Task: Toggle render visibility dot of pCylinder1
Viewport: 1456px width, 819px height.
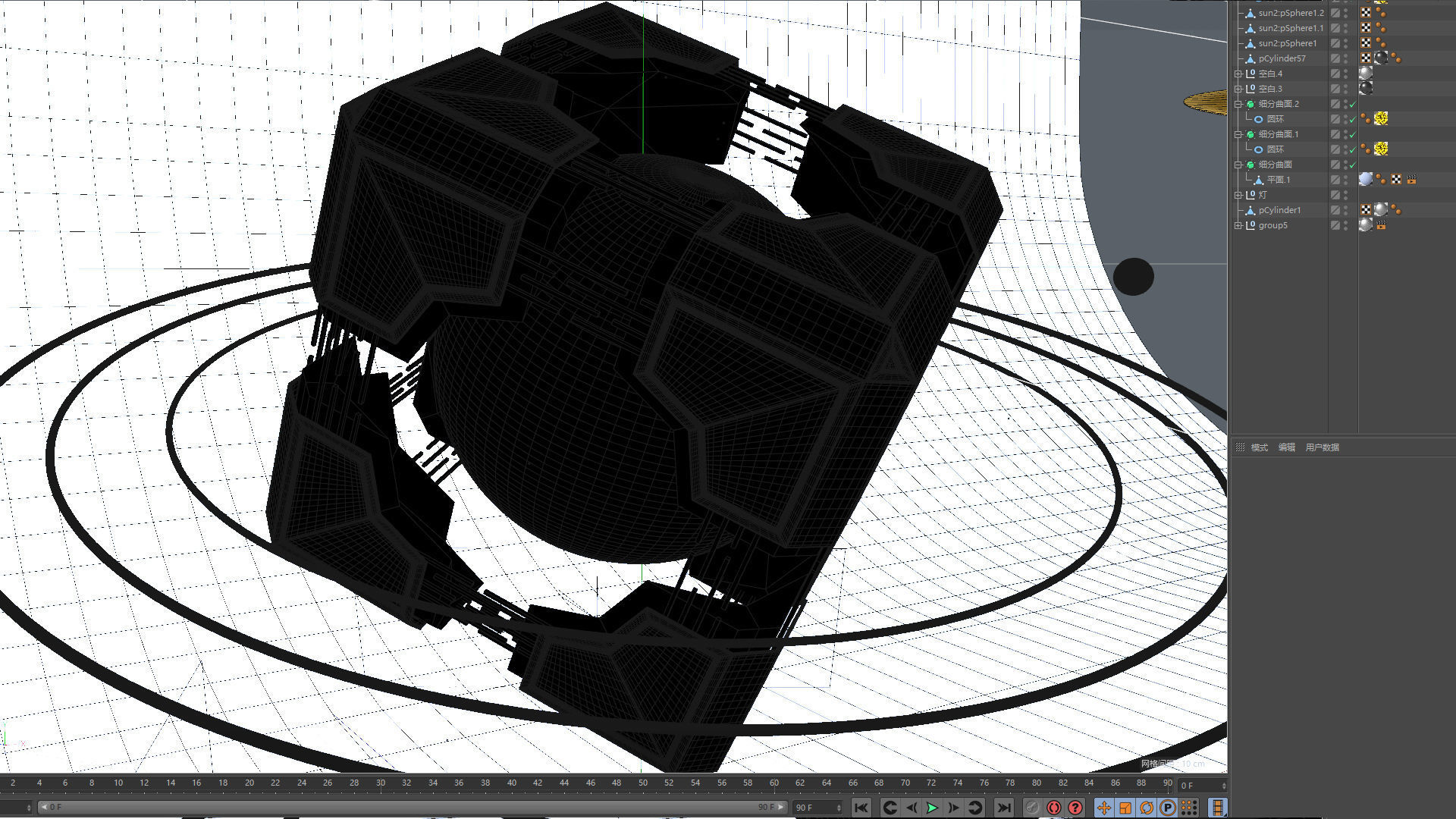Action: tap(1345, 213)
